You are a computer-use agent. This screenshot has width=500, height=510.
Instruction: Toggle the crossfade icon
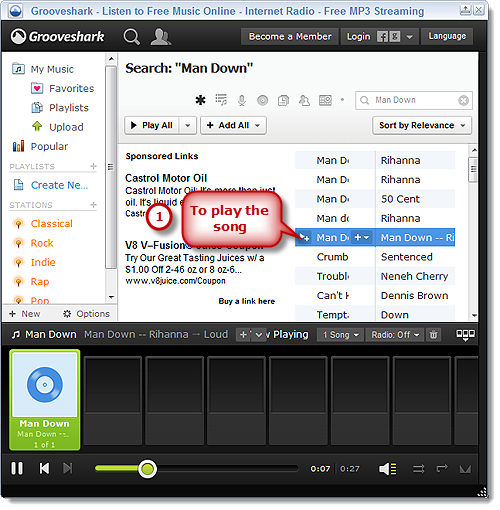coord(465,469)
